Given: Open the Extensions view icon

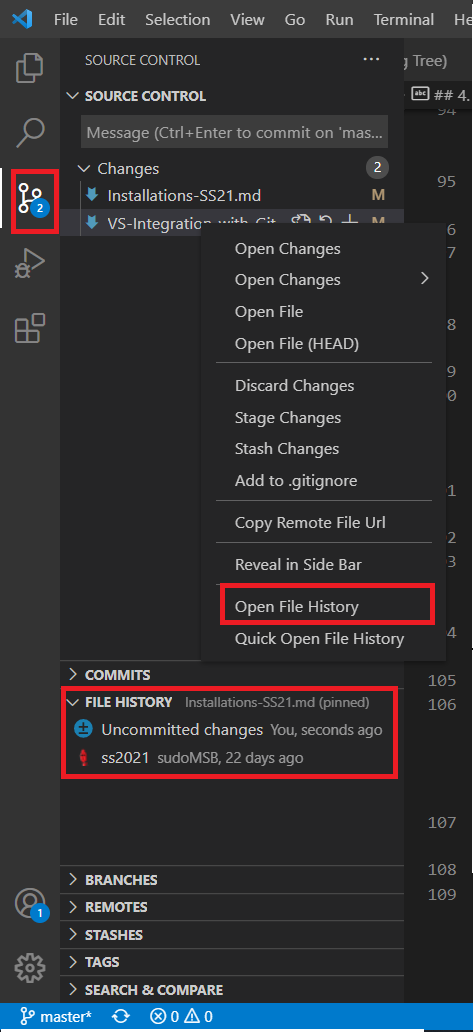Looking at the screenshot, I should click(x=30, y=328).
